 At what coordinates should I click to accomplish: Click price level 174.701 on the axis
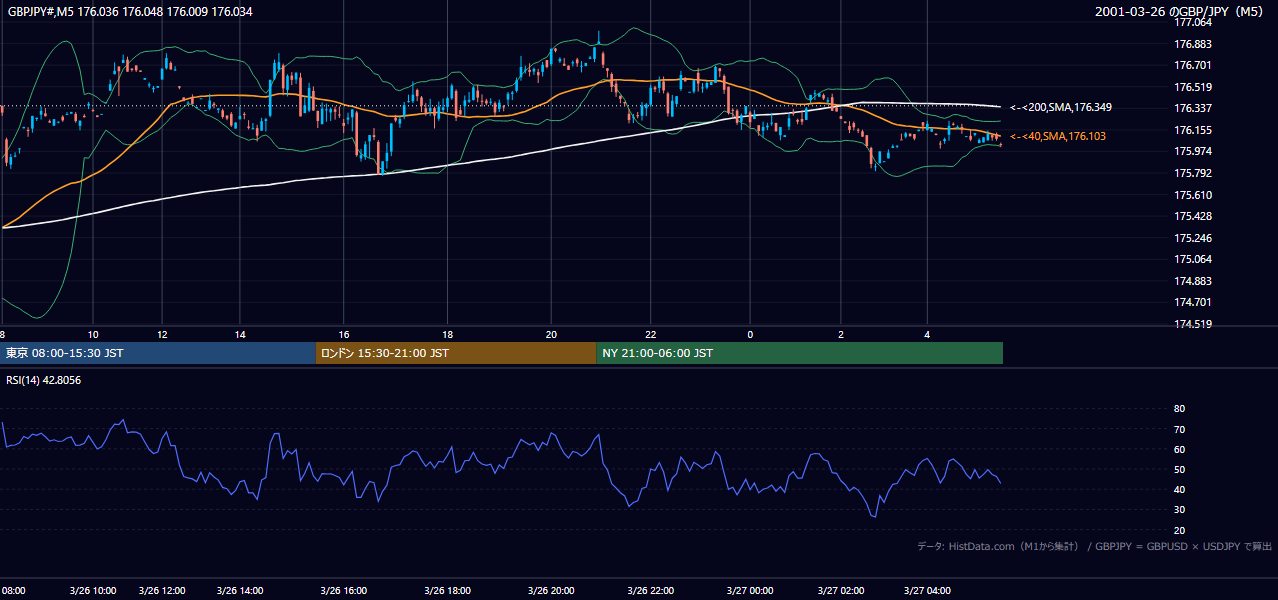1193,302
